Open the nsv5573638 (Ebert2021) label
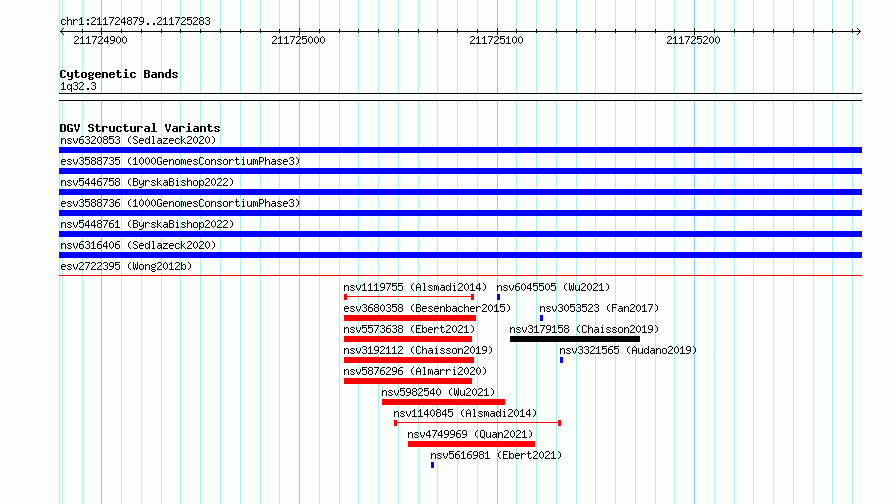Image resolution: width=890 pixels, height=504 pixels. tap(409, 329)
